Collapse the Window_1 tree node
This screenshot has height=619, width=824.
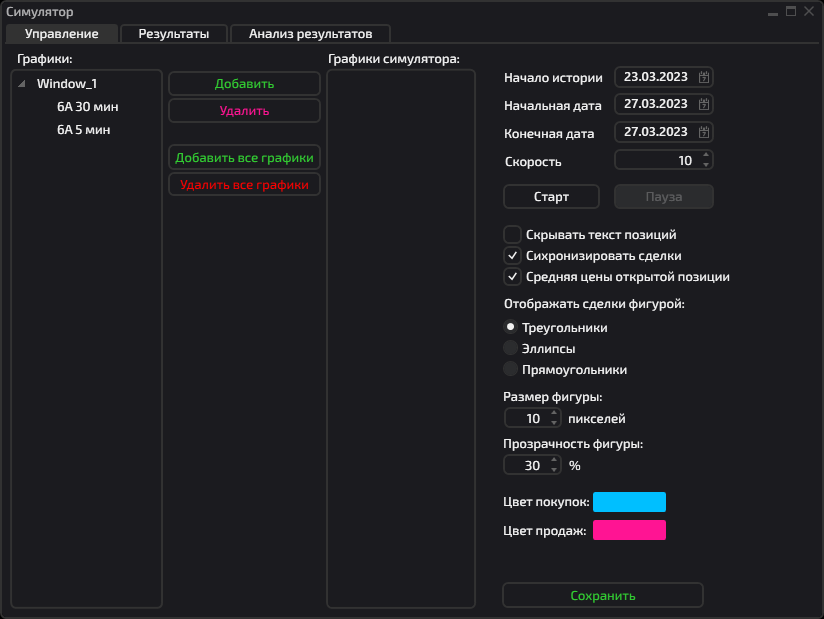coord(22,84)
